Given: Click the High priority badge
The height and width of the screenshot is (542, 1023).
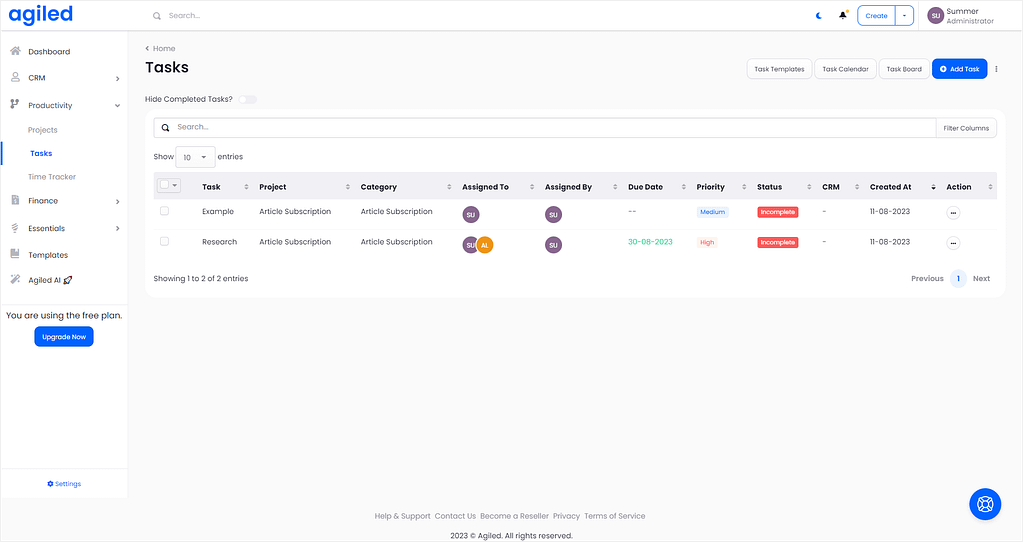Looking at the screenshot, I should 707,243.
